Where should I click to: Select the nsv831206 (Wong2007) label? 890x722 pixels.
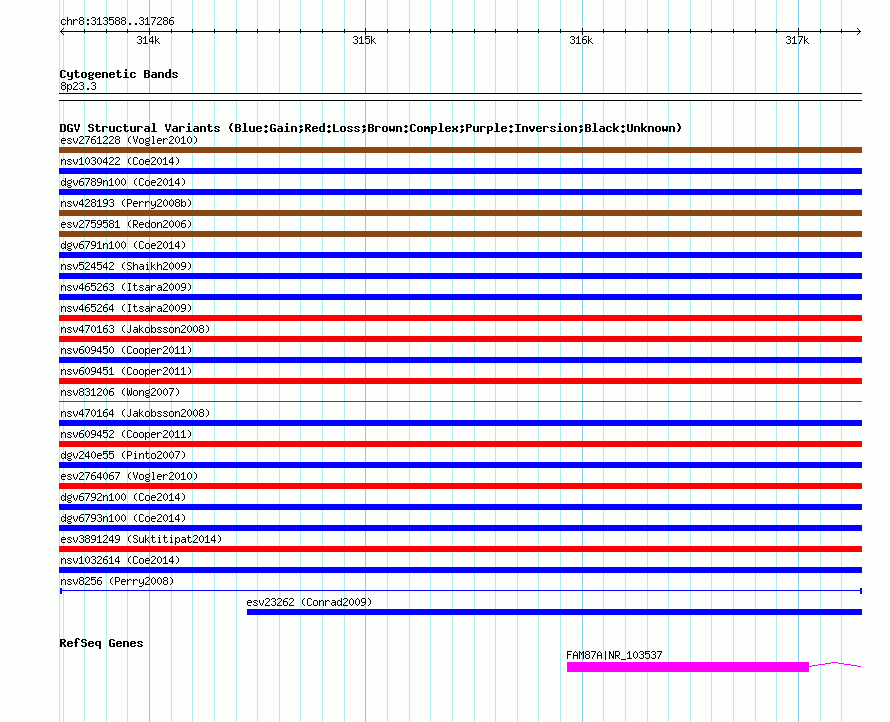coord(120,392)
